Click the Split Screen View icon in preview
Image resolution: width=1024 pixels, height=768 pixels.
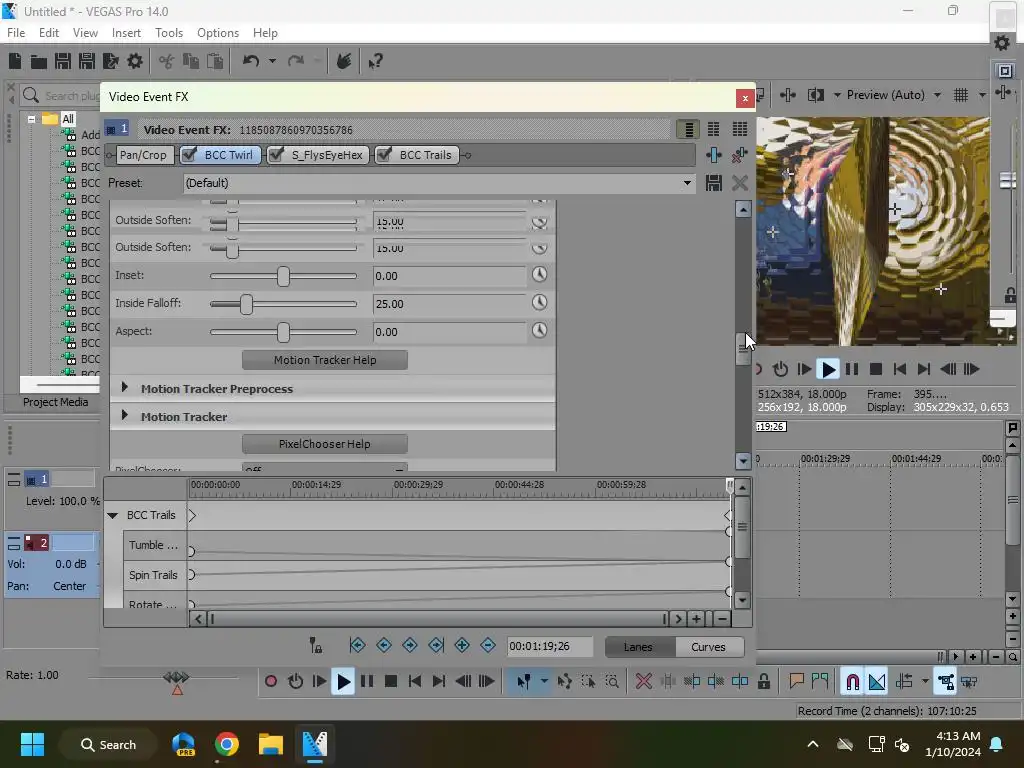815,95
